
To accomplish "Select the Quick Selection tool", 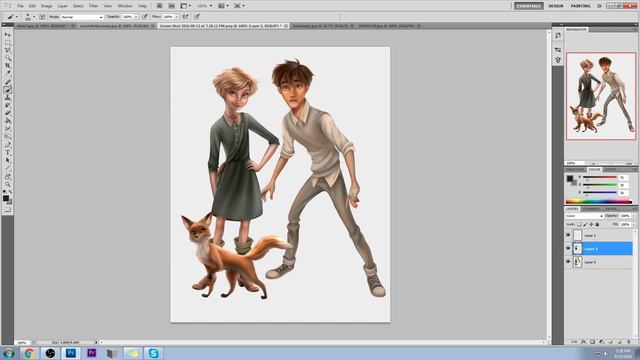I will pos(8,57).
